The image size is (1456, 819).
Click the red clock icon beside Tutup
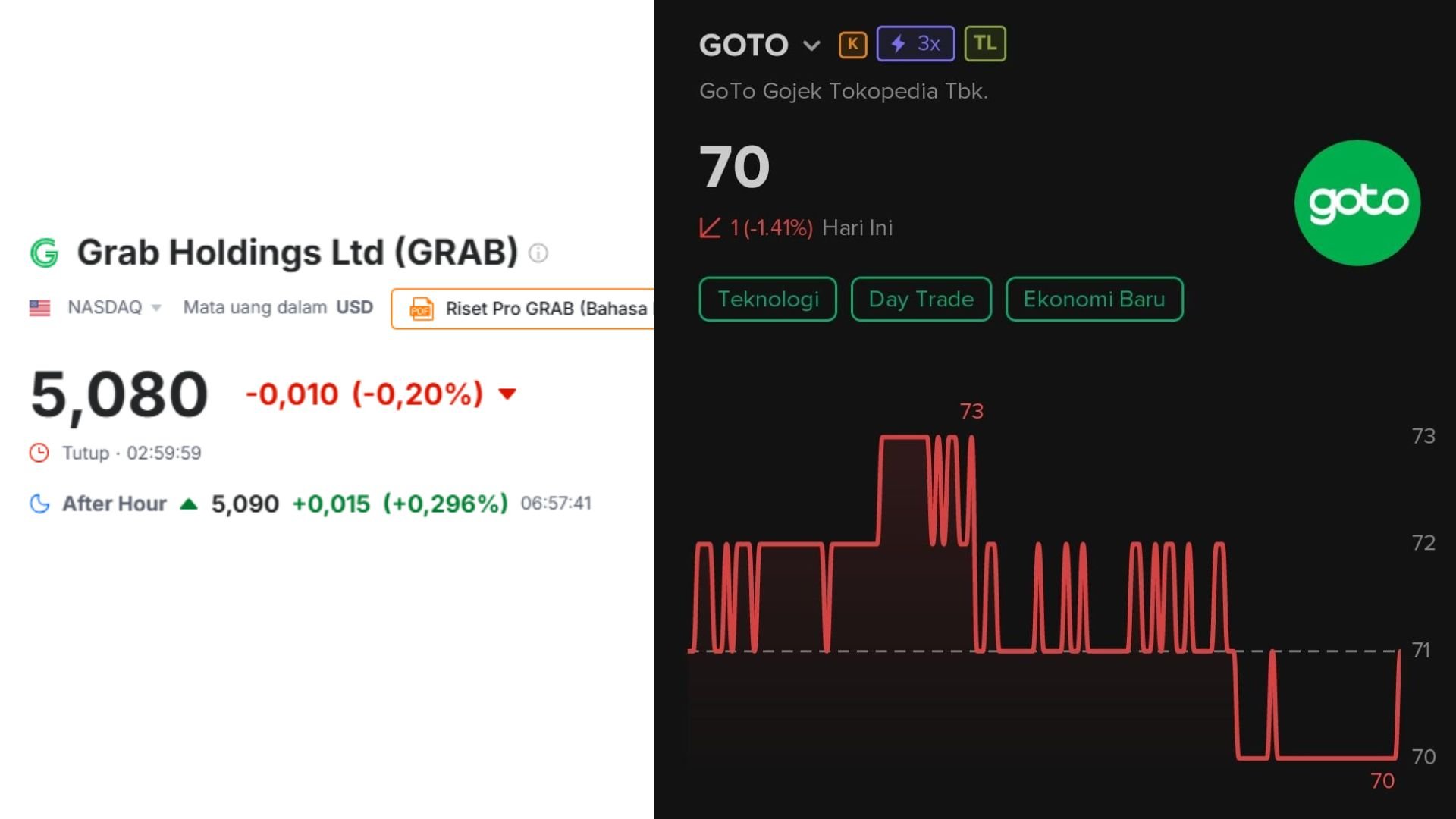39,453
